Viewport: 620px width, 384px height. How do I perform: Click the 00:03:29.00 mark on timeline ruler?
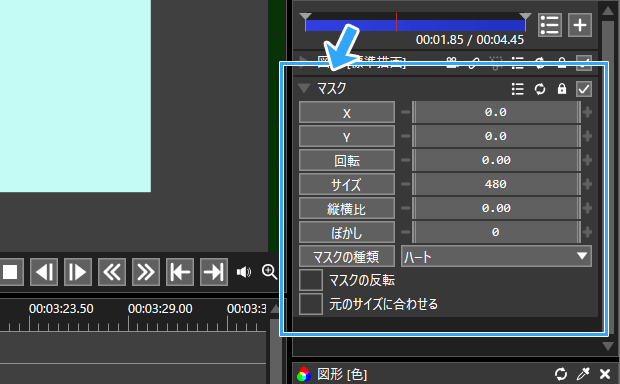coord(160,308)
